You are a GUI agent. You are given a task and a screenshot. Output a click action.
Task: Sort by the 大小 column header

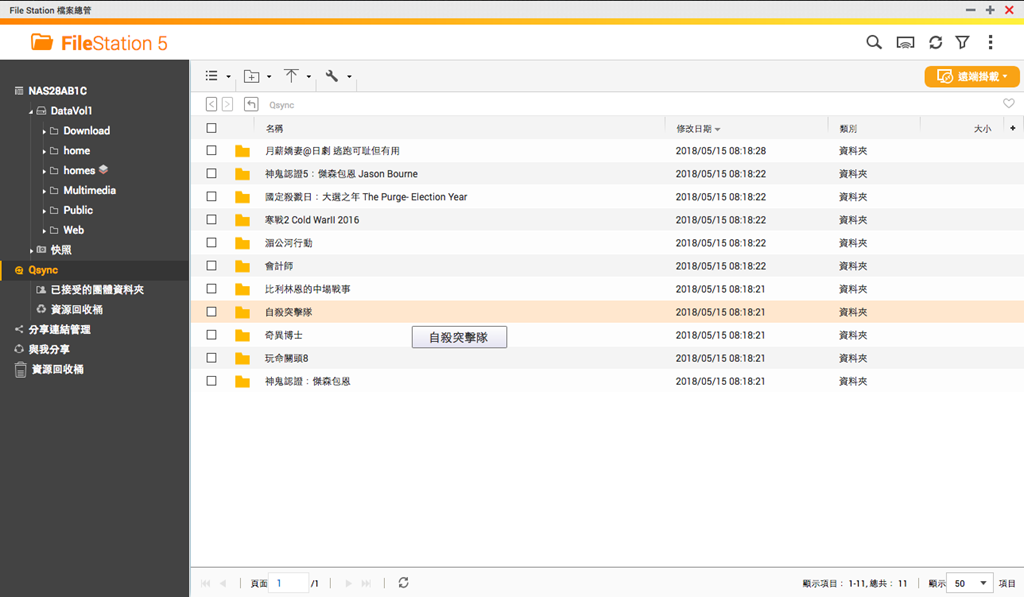click(x=982, y=129)
